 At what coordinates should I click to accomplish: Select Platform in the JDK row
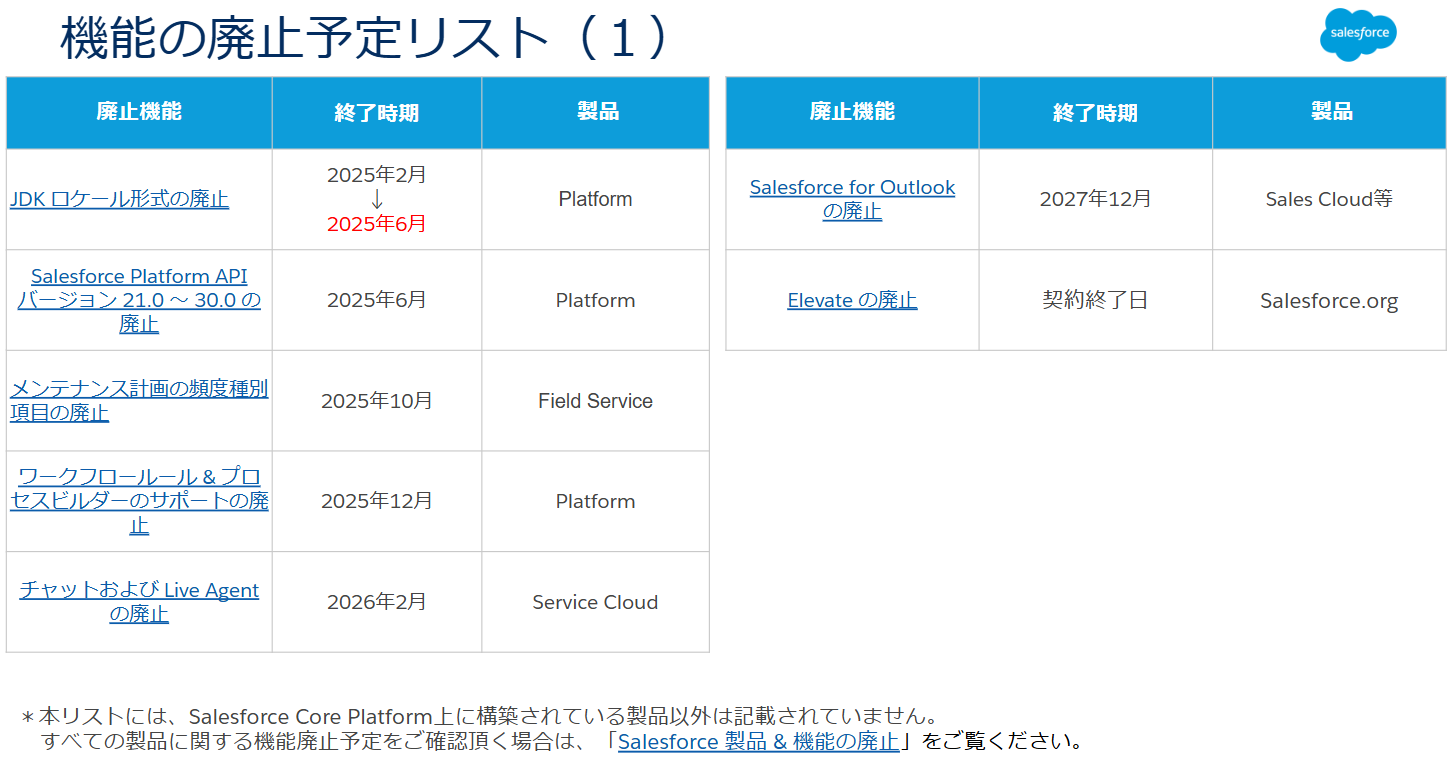596,199
